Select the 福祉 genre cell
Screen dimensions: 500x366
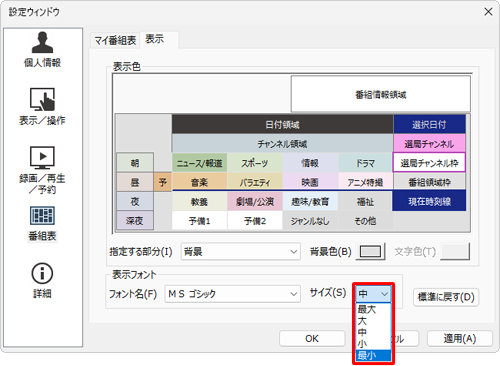tap(365, 201)
